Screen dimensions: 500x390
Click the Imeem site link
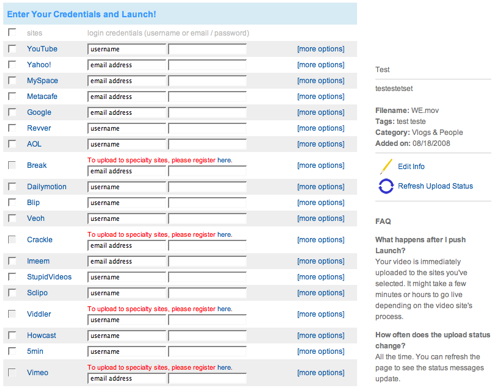[38, 261]
